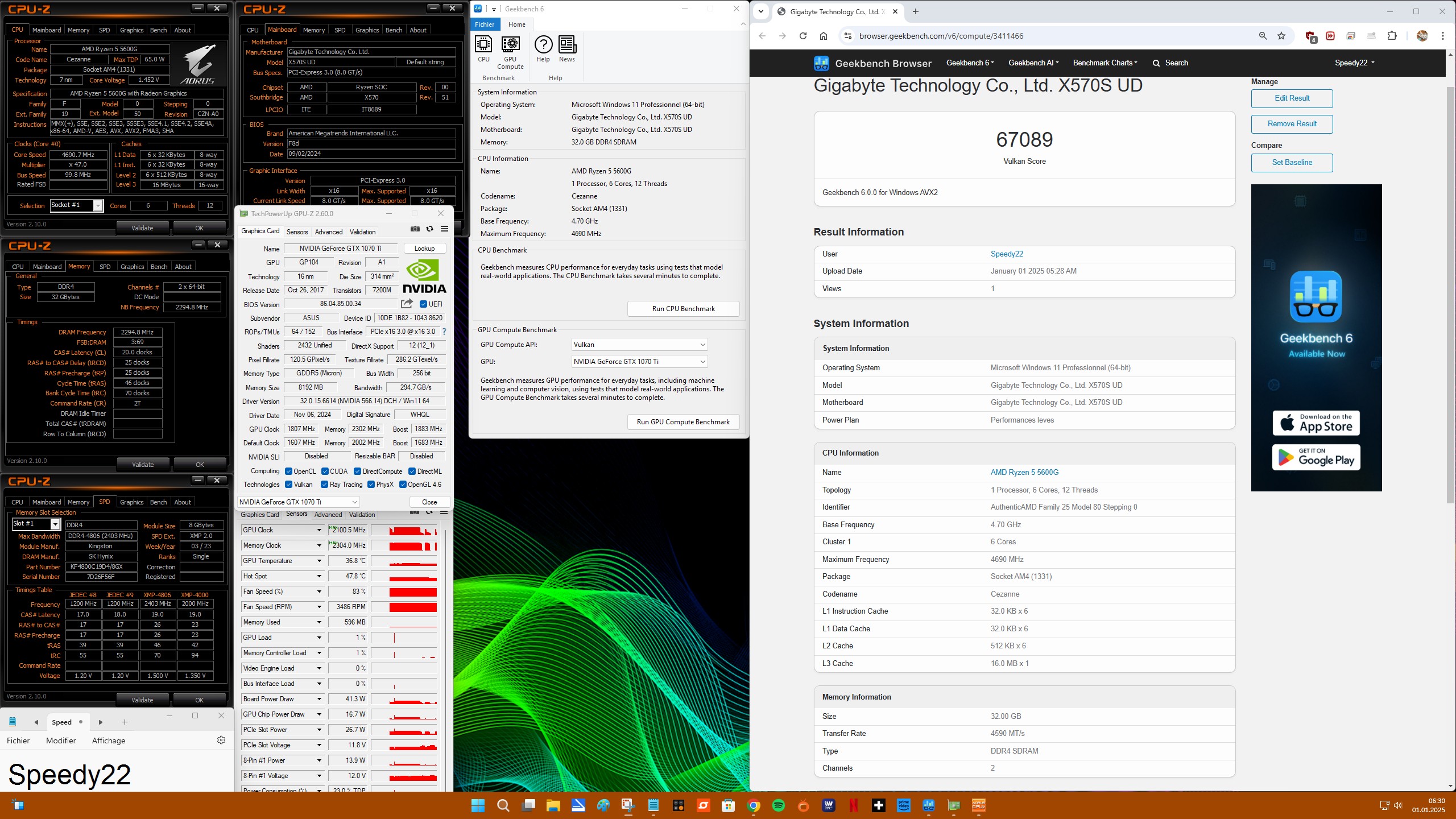Click Lookup button in GPU-Z

point(424,249)
